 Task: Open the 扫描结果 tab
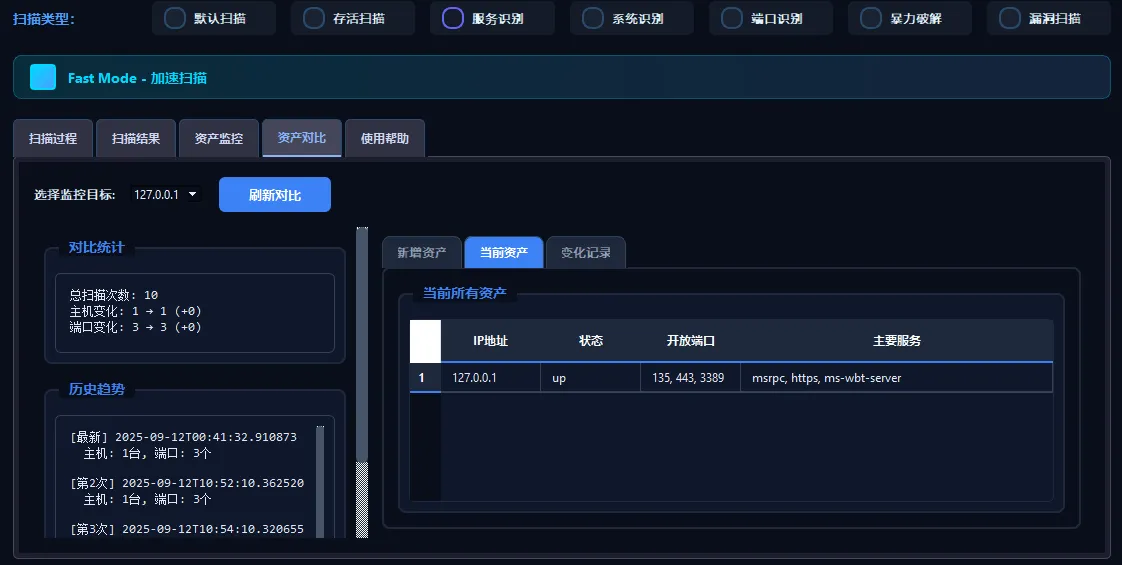click(x=136, y=139)
